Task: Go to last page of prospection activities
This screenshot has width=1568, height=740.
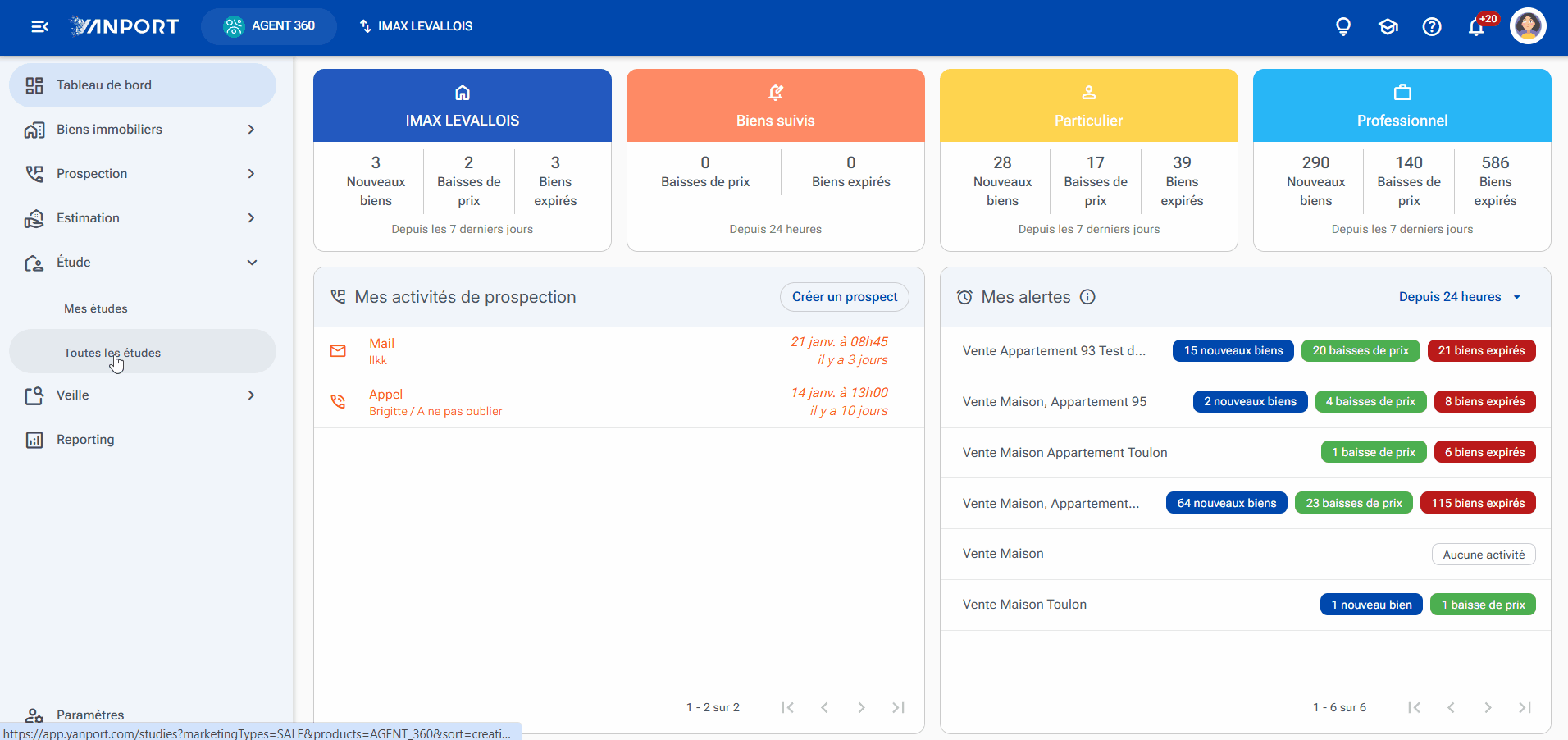Action: coord(898,707)
